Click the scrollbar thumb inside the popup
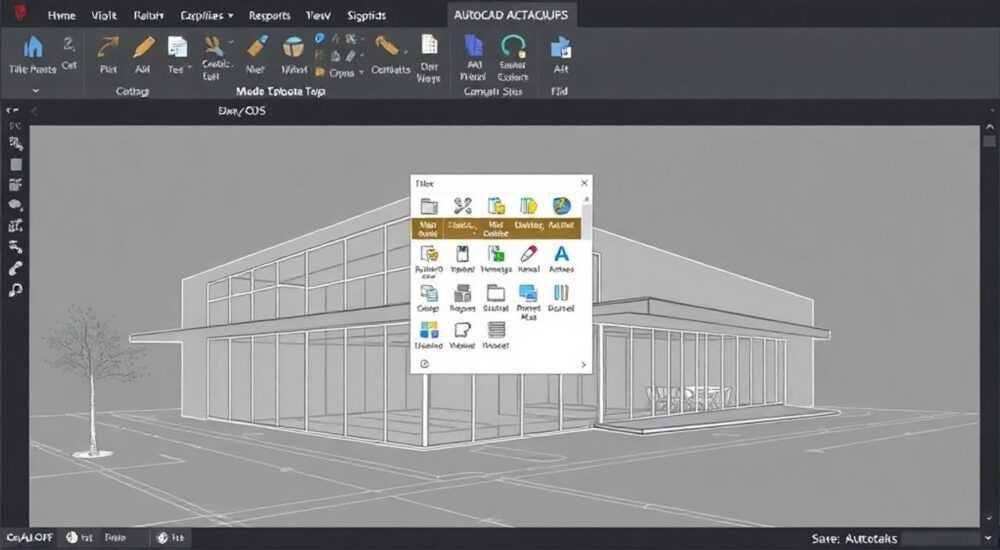 pyautogui.click(x=587, y=219)
